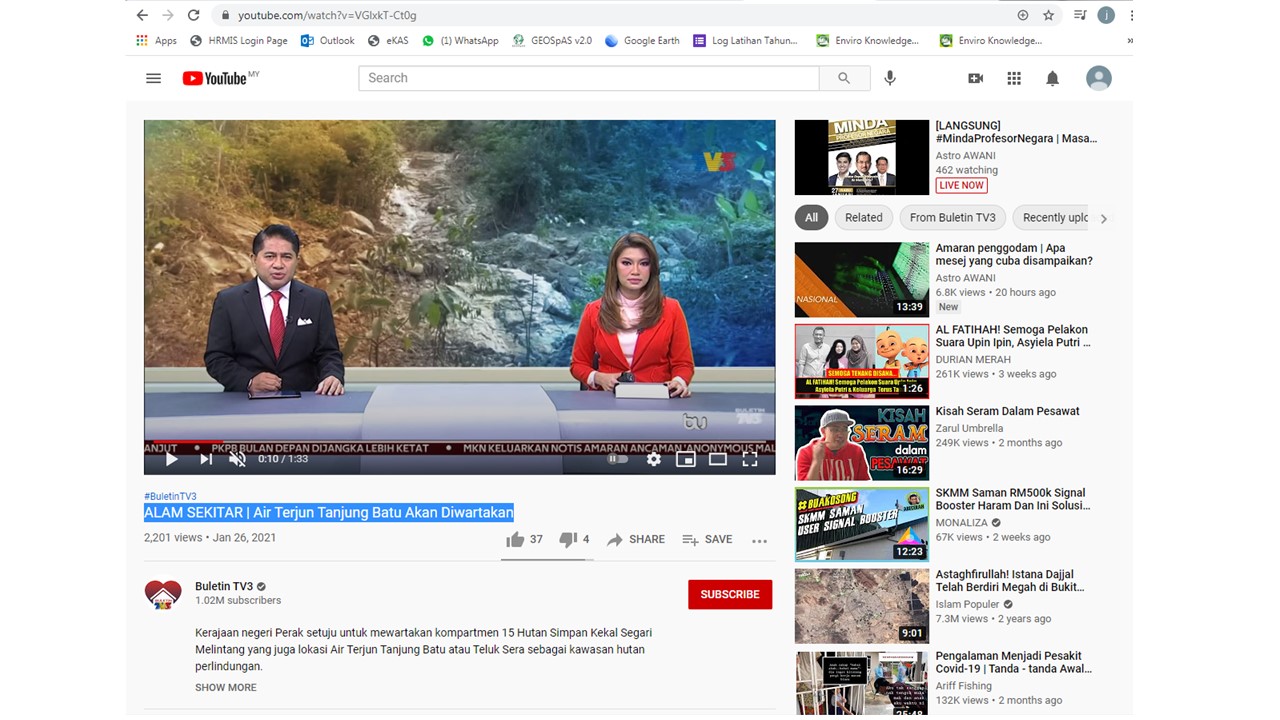Open the HRMIS Login Page bookmark
Viewport: 1280px width, 720px height.
[x=239, y=41]
